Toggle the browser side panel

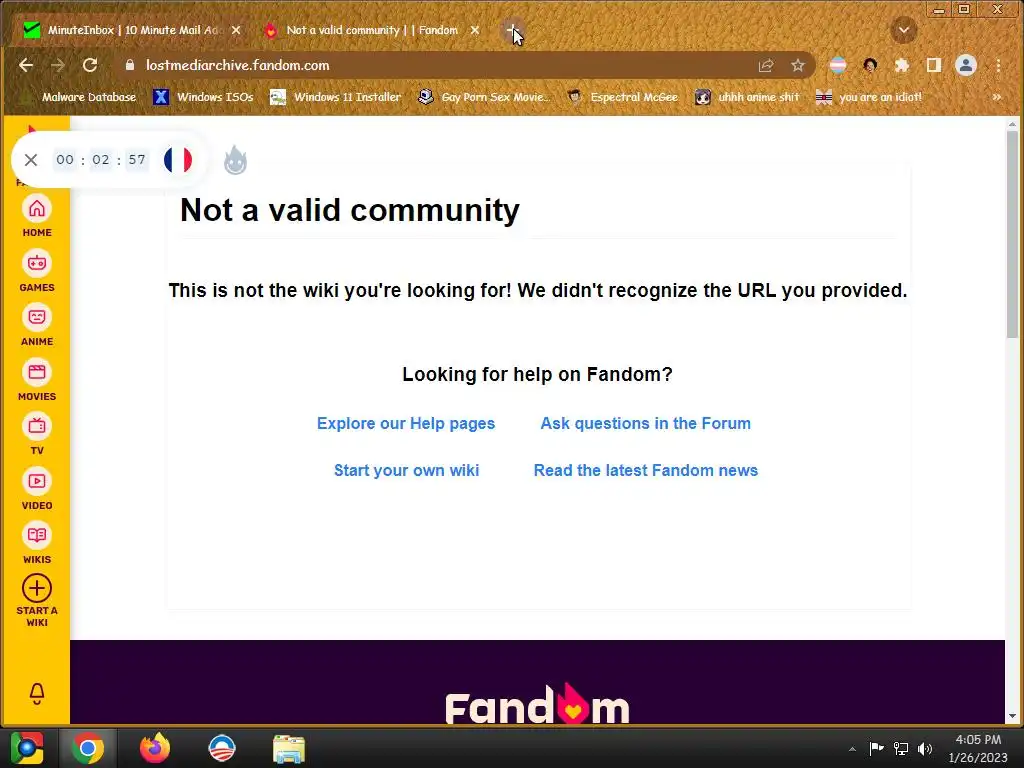coord(934,65)
